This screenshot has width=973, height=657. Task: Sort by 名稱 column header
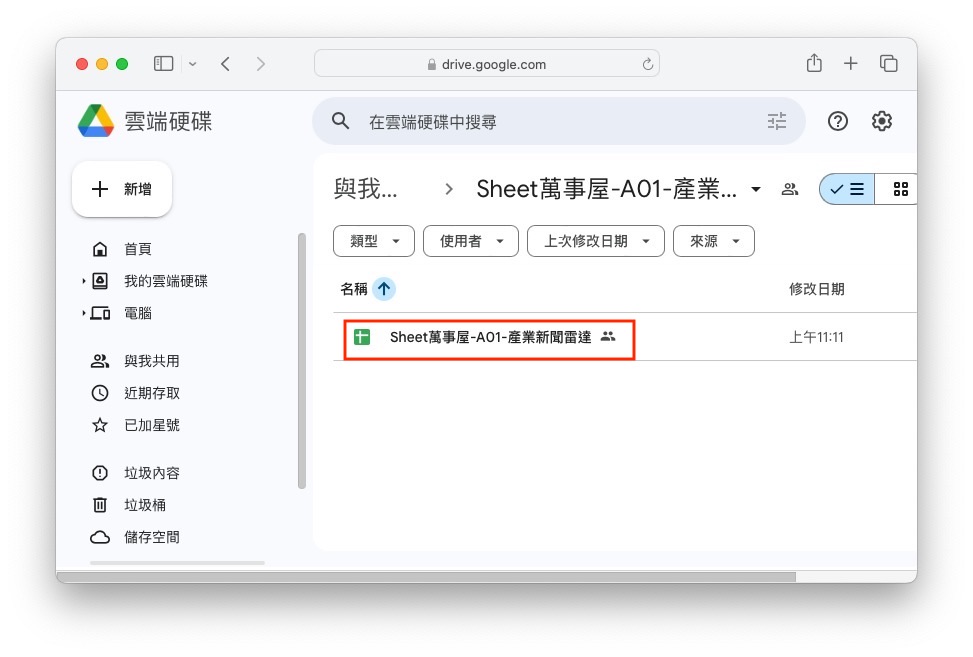(x=354, y=289)
